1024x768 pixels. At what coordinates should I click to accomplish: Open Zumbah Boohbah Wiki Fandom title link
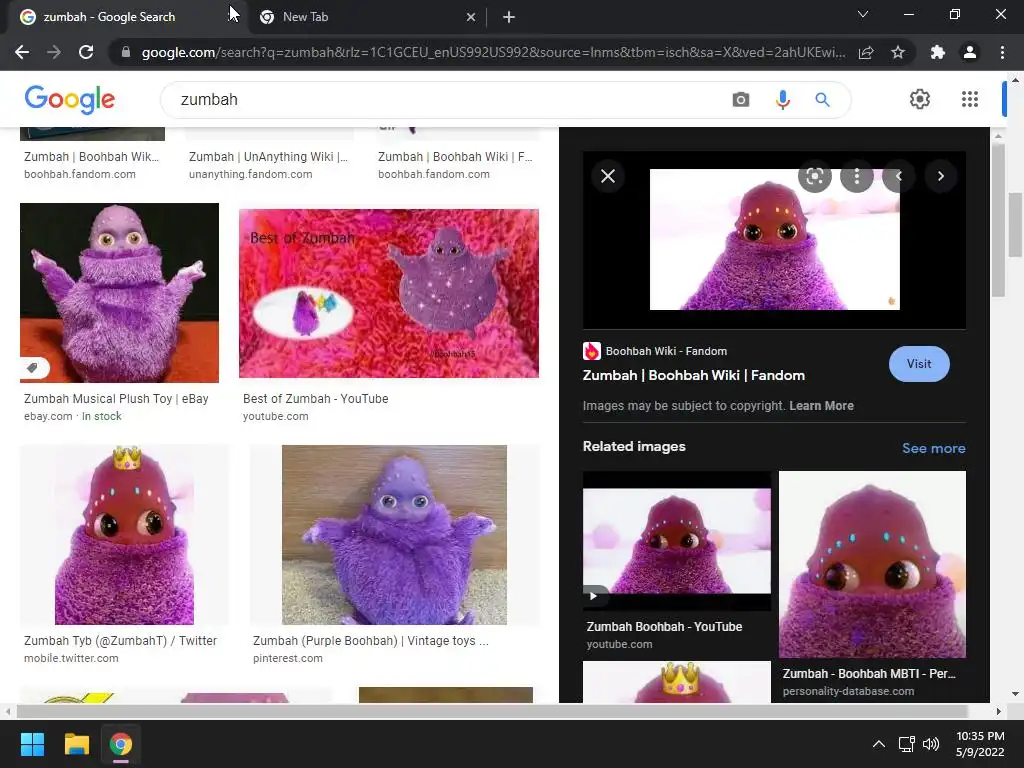694,376
